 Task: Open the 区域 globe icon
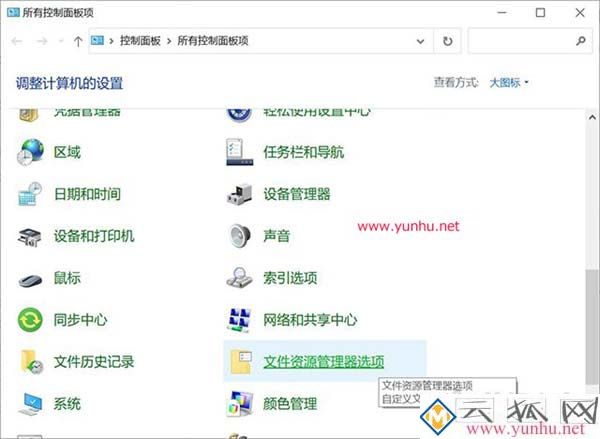click(30, 152)
